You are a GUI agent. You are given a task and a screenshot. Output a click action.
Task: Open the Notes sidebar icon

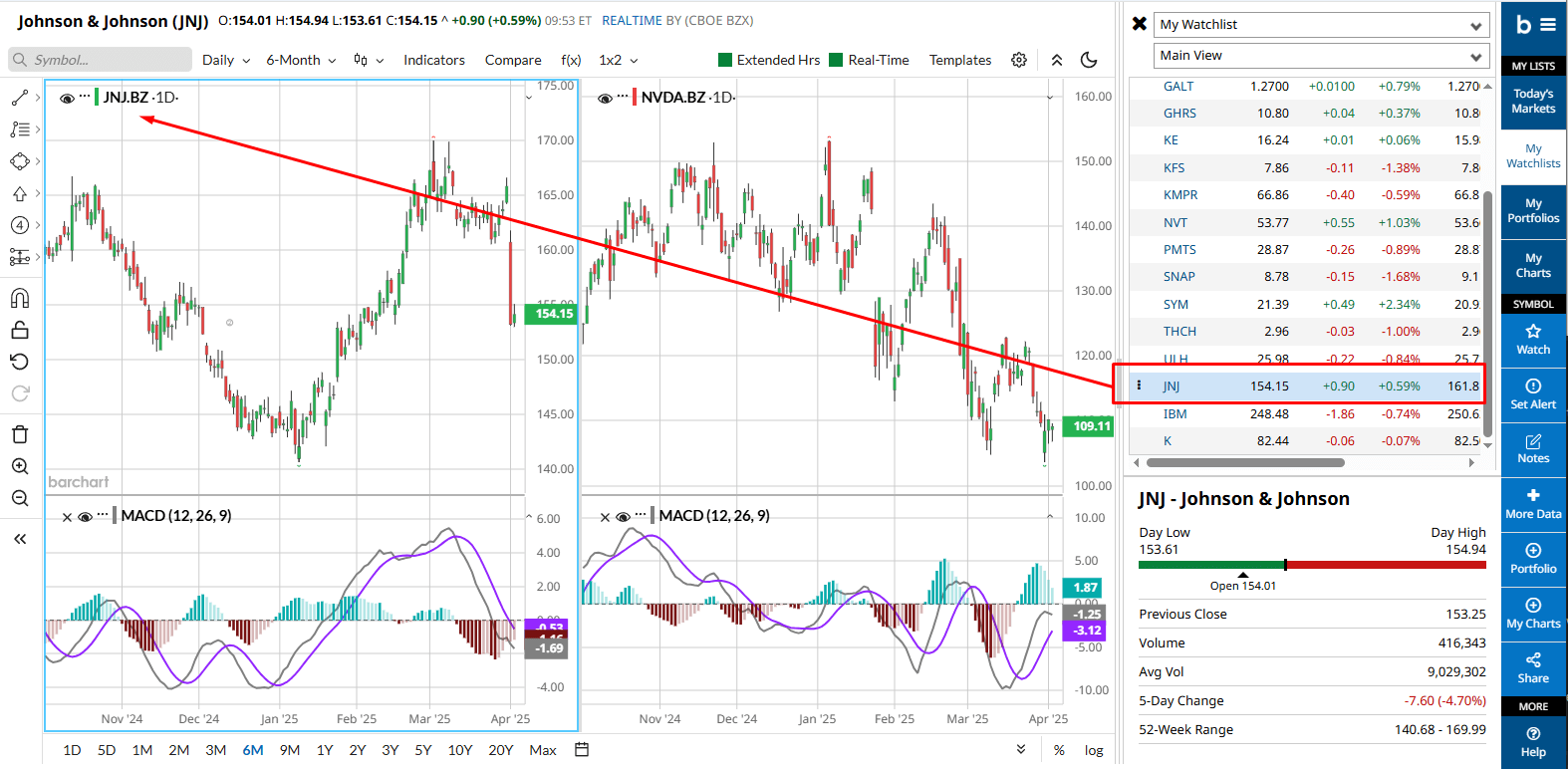pyautogui.click(x=1533, y=448)
